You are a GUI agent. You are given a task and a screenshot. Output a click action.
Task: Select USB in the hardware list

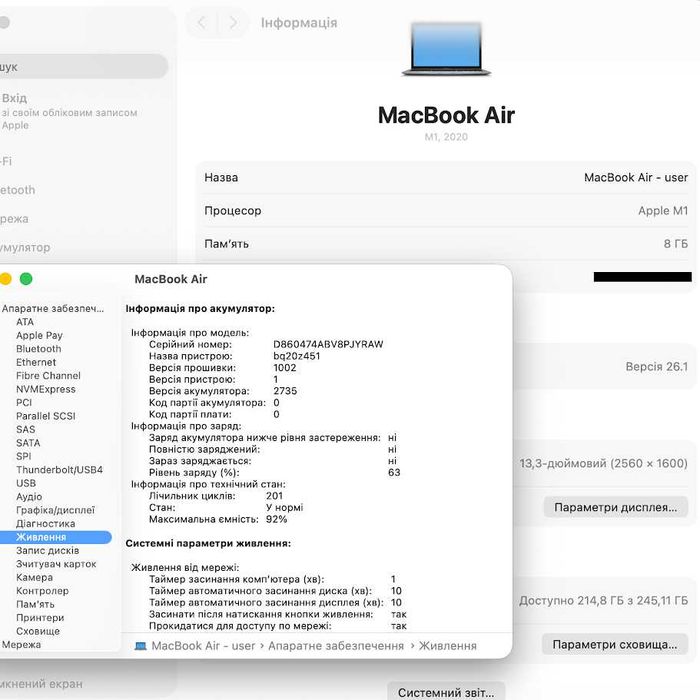(26, 483)
